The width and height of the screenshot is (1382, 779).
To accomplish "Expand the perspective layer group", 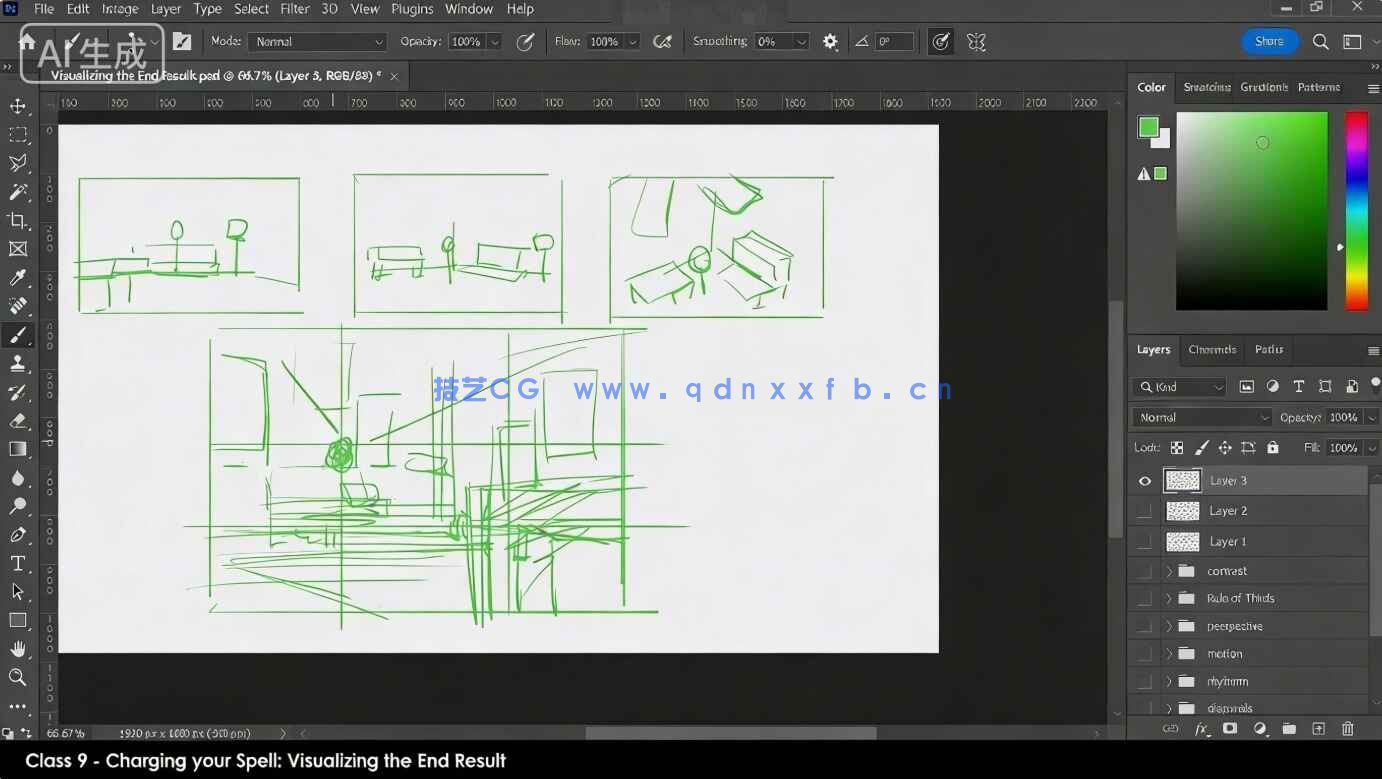I will tap(1168, 627).
